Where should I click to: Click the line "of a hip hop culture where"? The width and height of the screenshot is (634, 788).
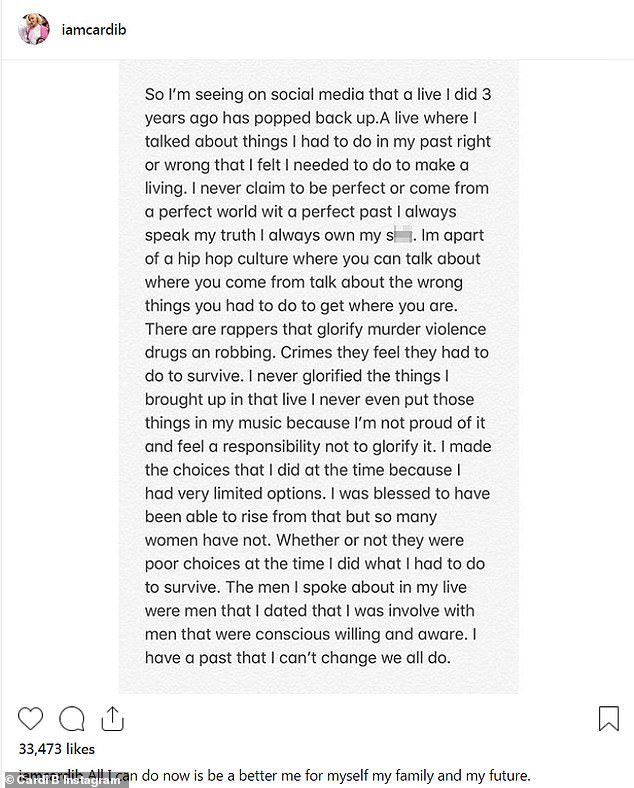[312, 259]
